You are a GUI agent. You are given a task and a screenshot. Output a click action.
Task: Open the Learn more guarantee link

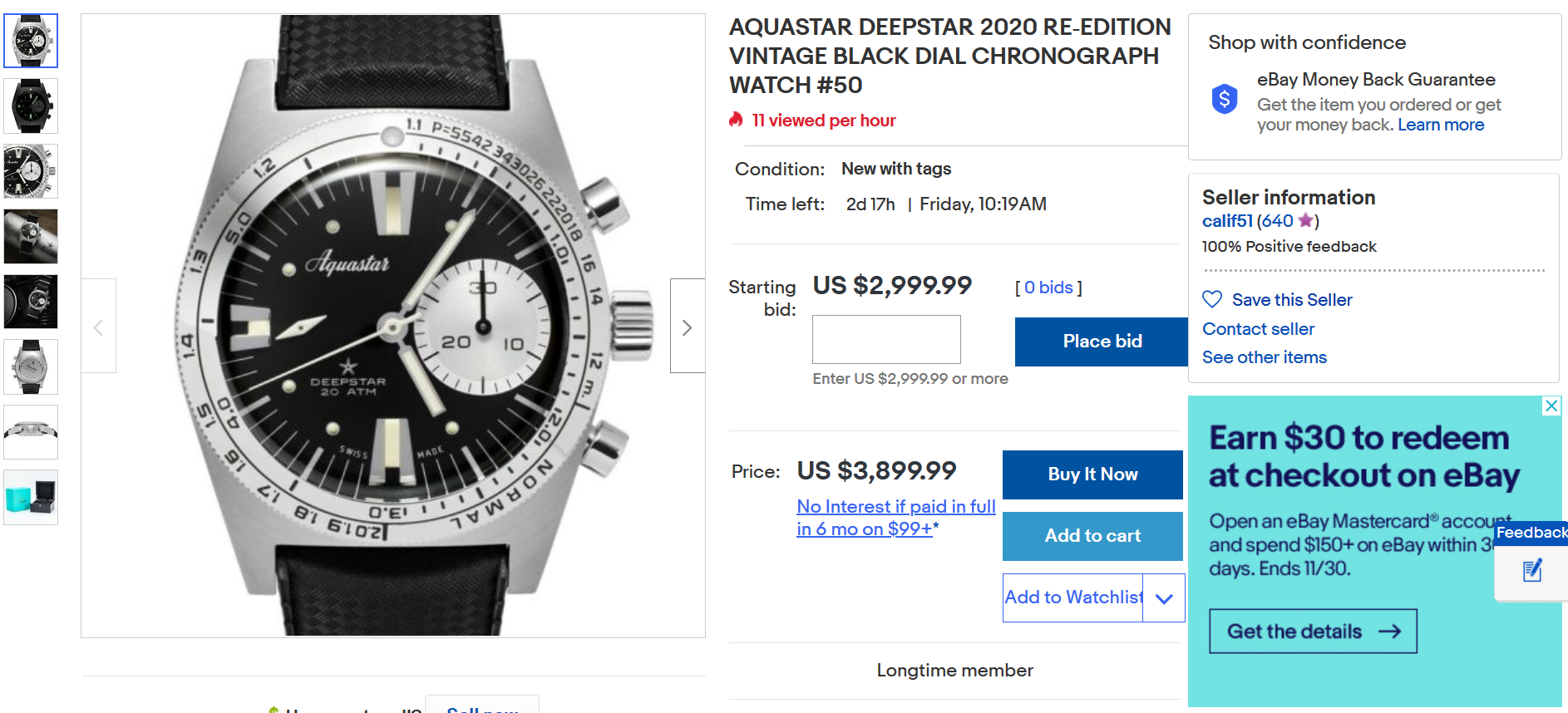tap(1441, 125)
